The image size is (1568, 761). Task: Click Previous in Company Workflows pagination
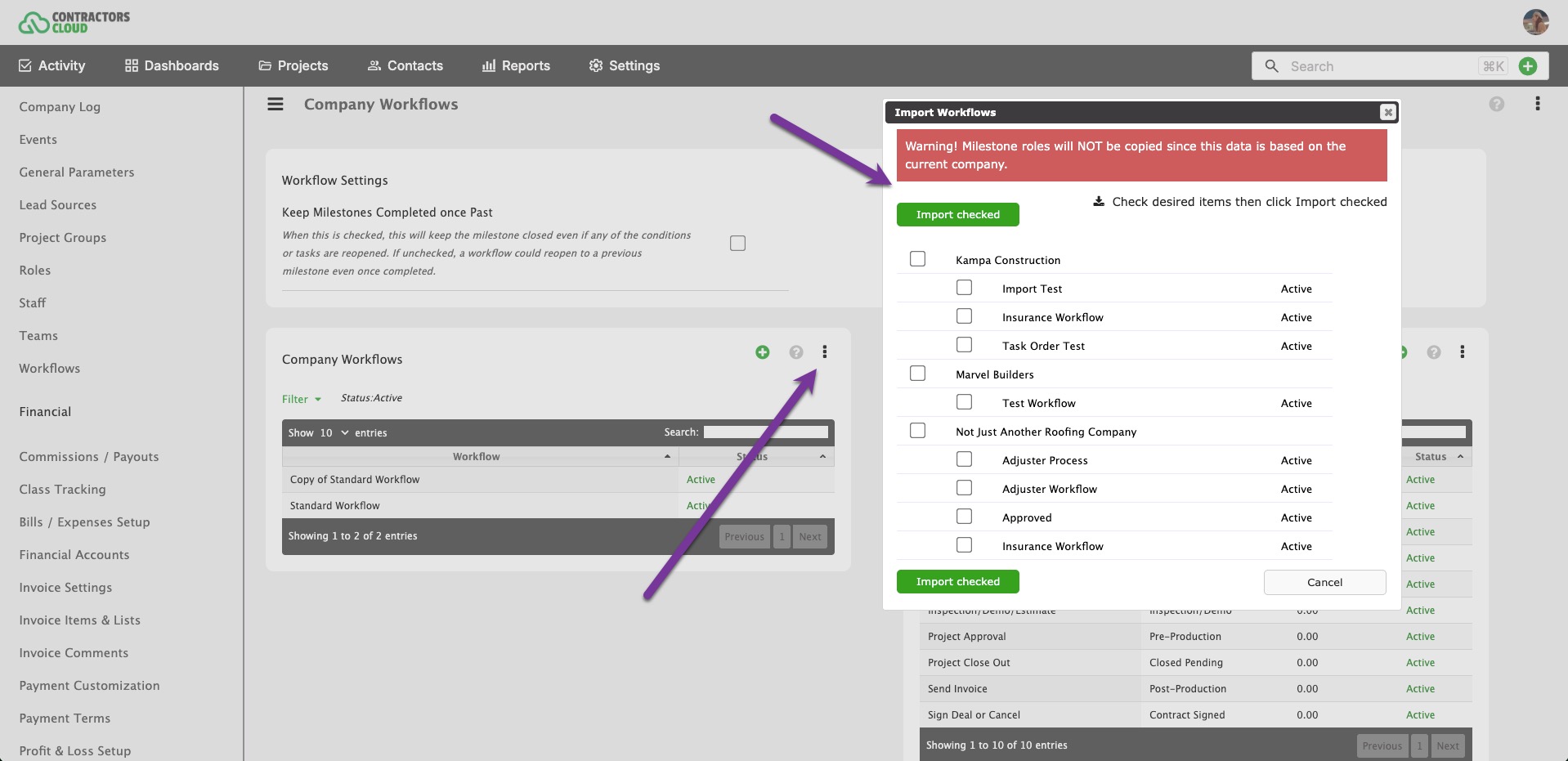(x=744, y=537)
